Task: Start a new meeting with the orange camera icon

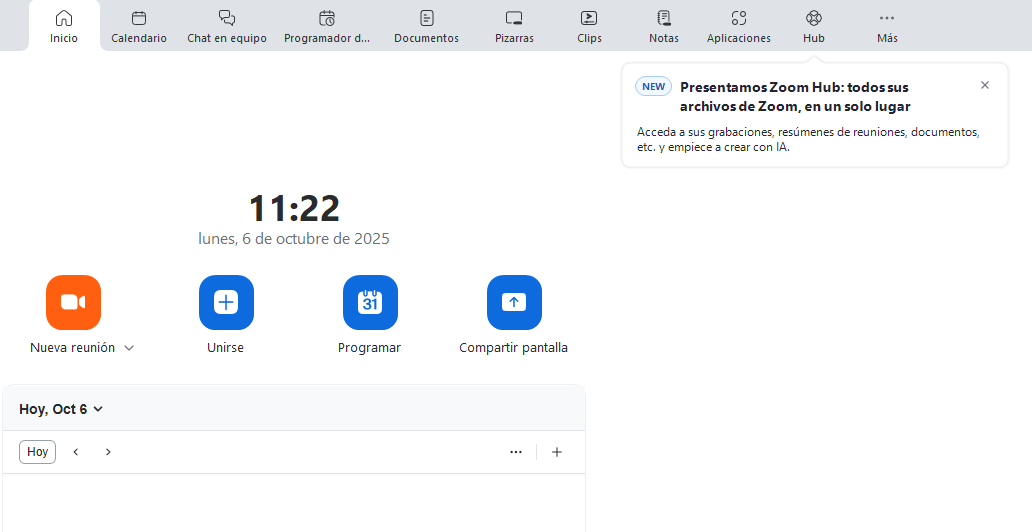Action: click(x=73, y=302)
